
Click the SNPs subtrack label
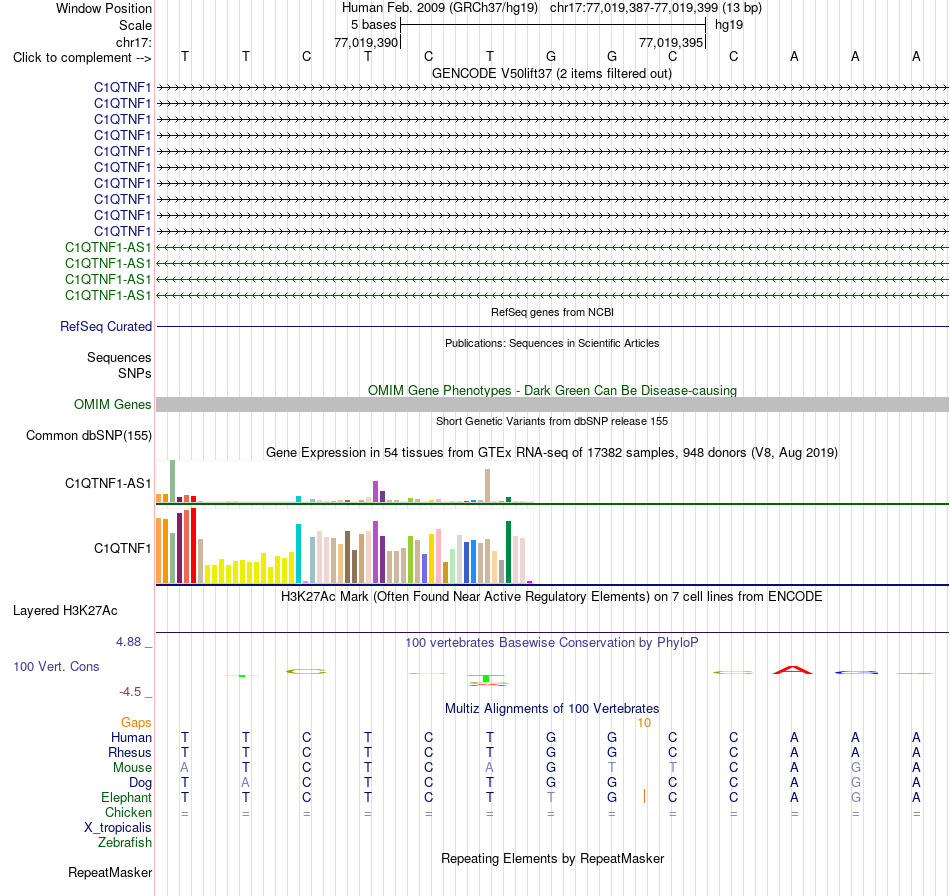click(x=135, y=373)
